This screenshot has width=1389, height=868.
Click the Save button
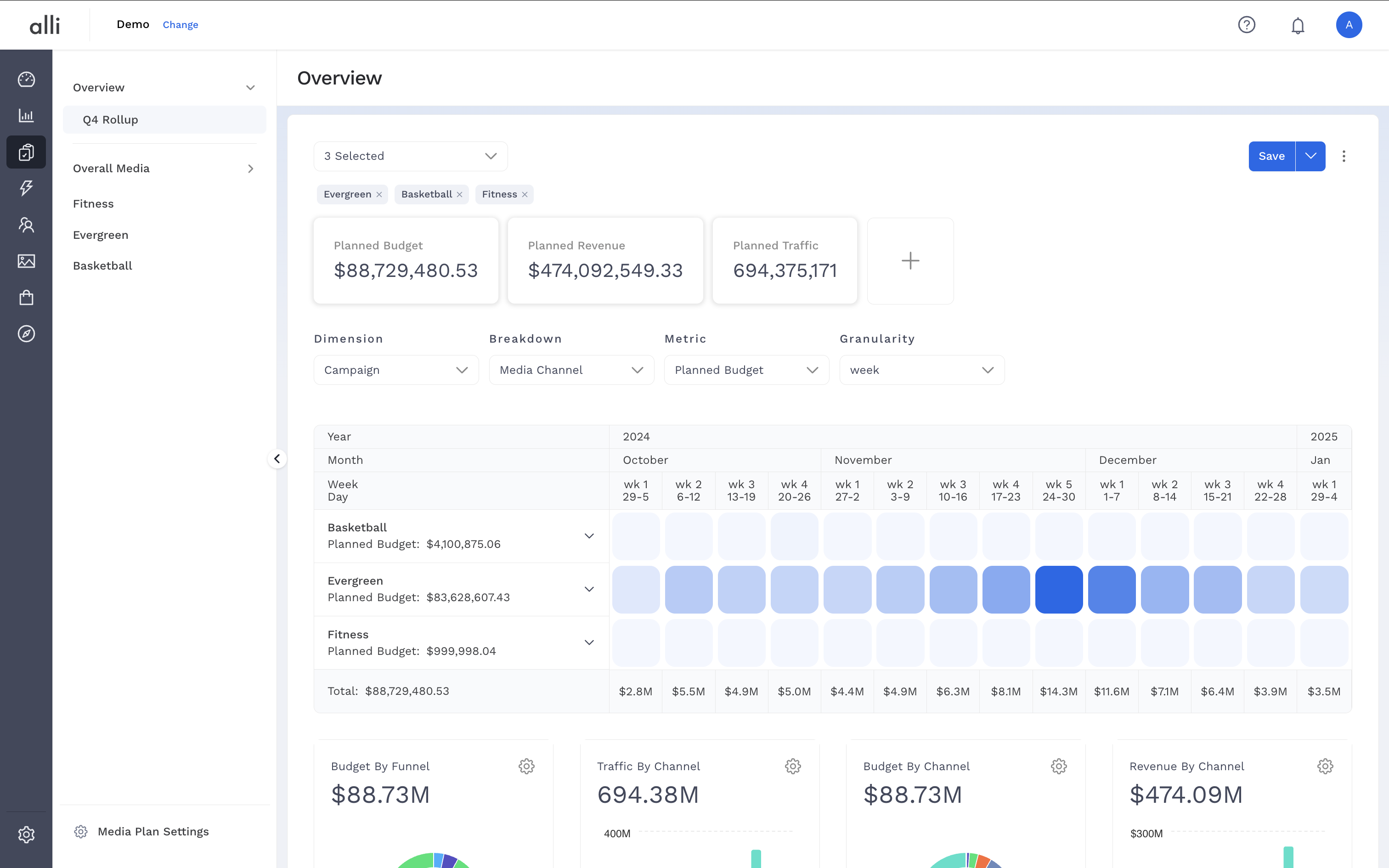pos(1271,156)
